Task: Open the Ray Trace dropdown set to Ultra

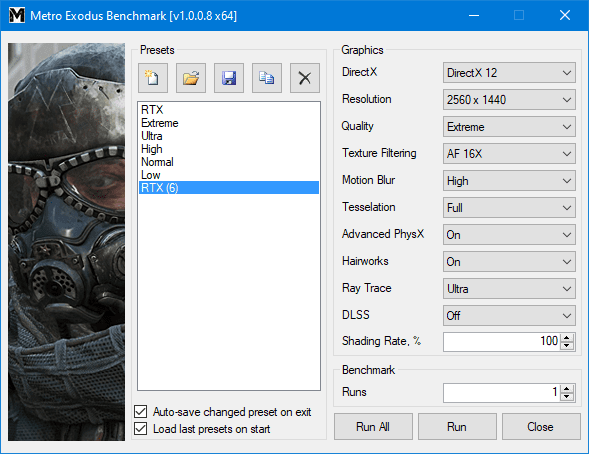Action: coord(509,288)
